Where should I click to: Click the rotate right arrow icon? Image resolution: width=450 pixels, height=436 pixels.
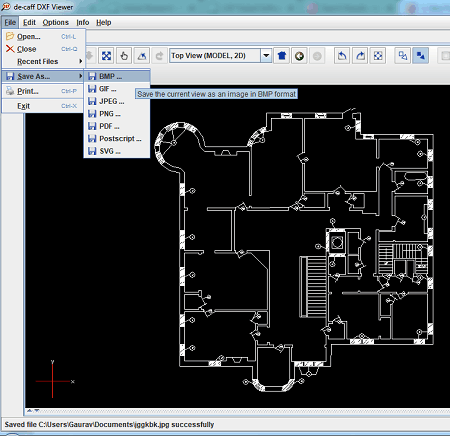[x=360, y=56]
